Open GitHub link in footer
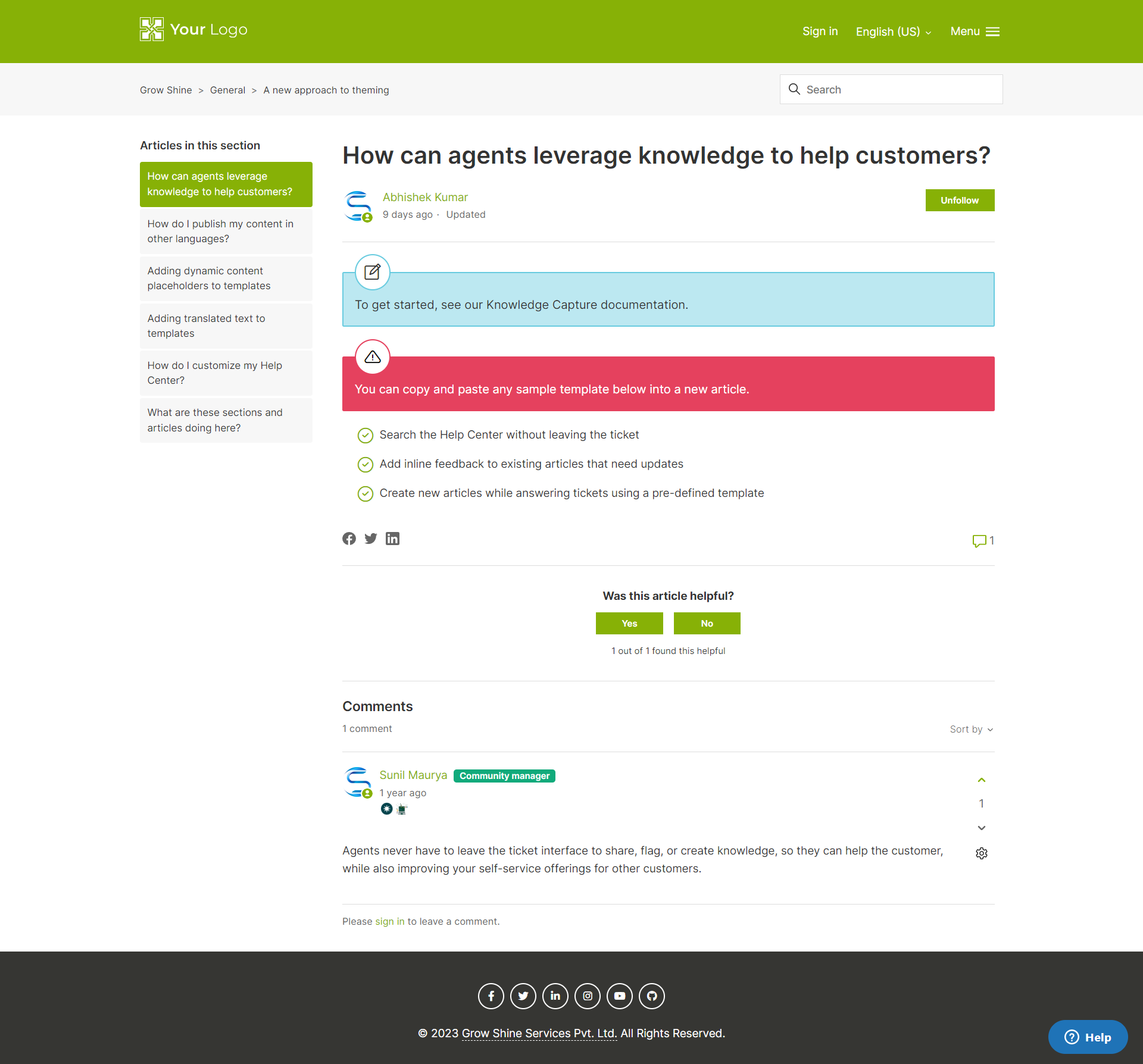Screen dimensions: 1143x1064 pos(652,996)
